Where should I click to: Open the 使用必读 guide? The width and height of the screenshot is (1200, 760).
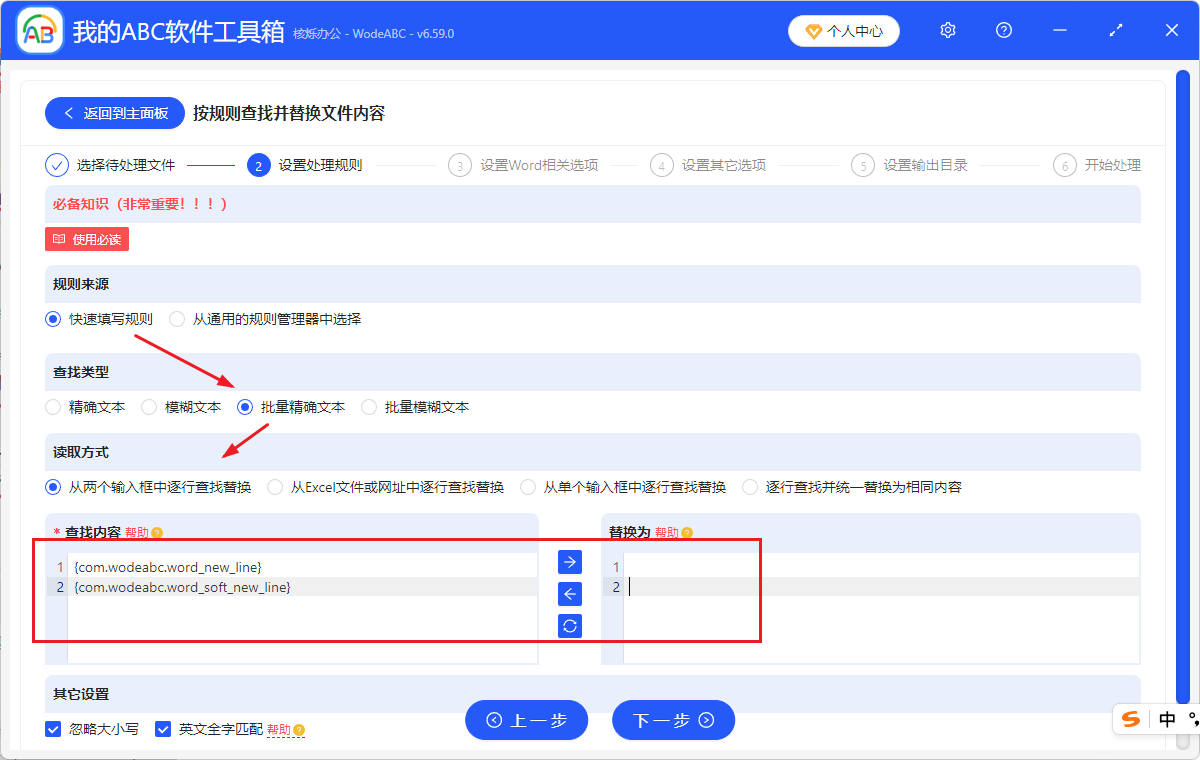(86, 238)
